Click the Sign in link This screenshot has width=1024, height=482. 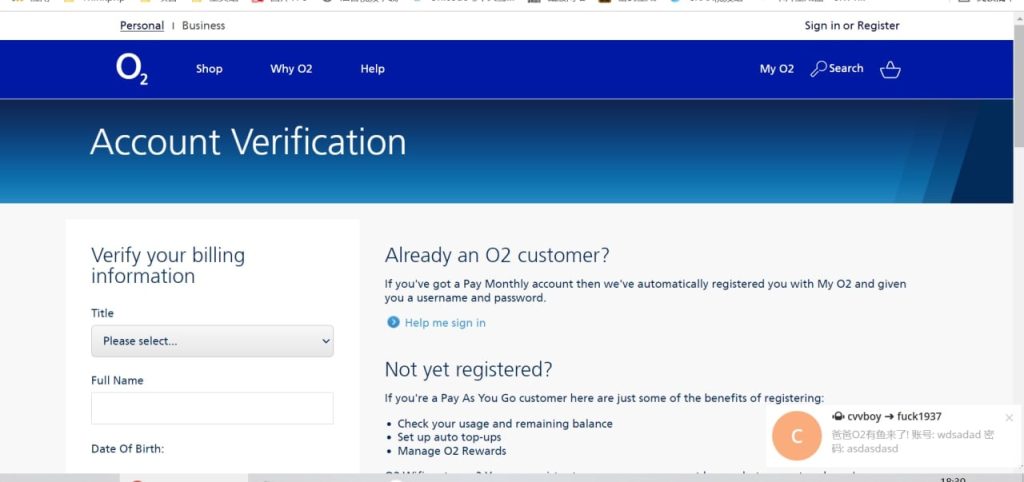(822, 25)
